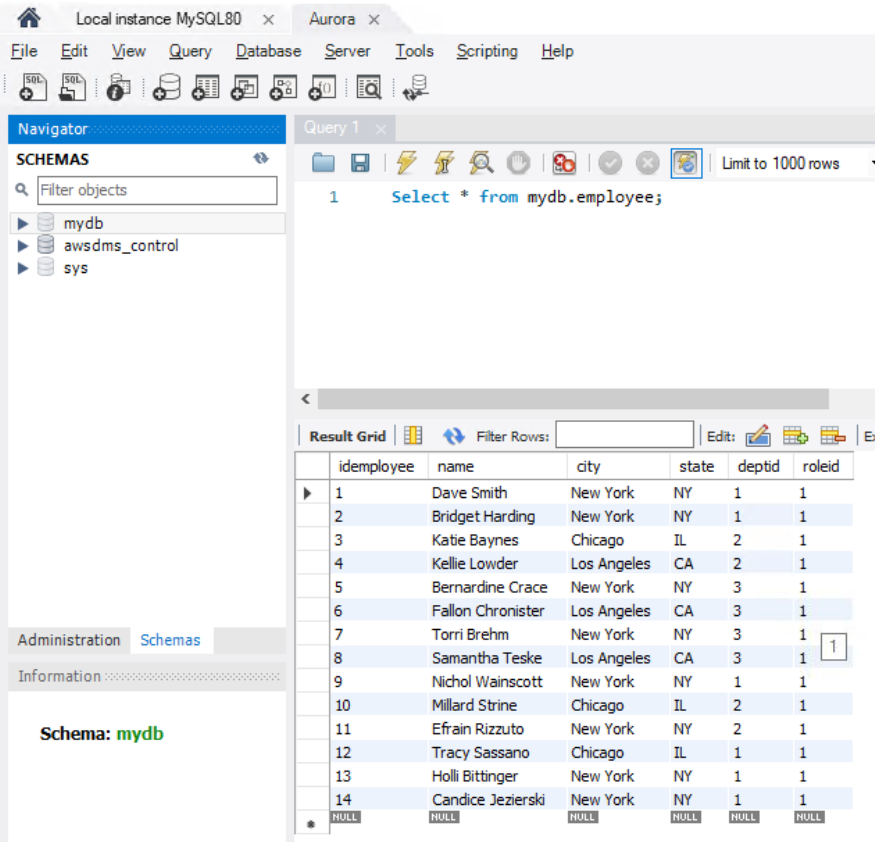This screenshot has height=842, width=875.
Task: Toggle stop-on-error script execution button
Action: [564, 163]
